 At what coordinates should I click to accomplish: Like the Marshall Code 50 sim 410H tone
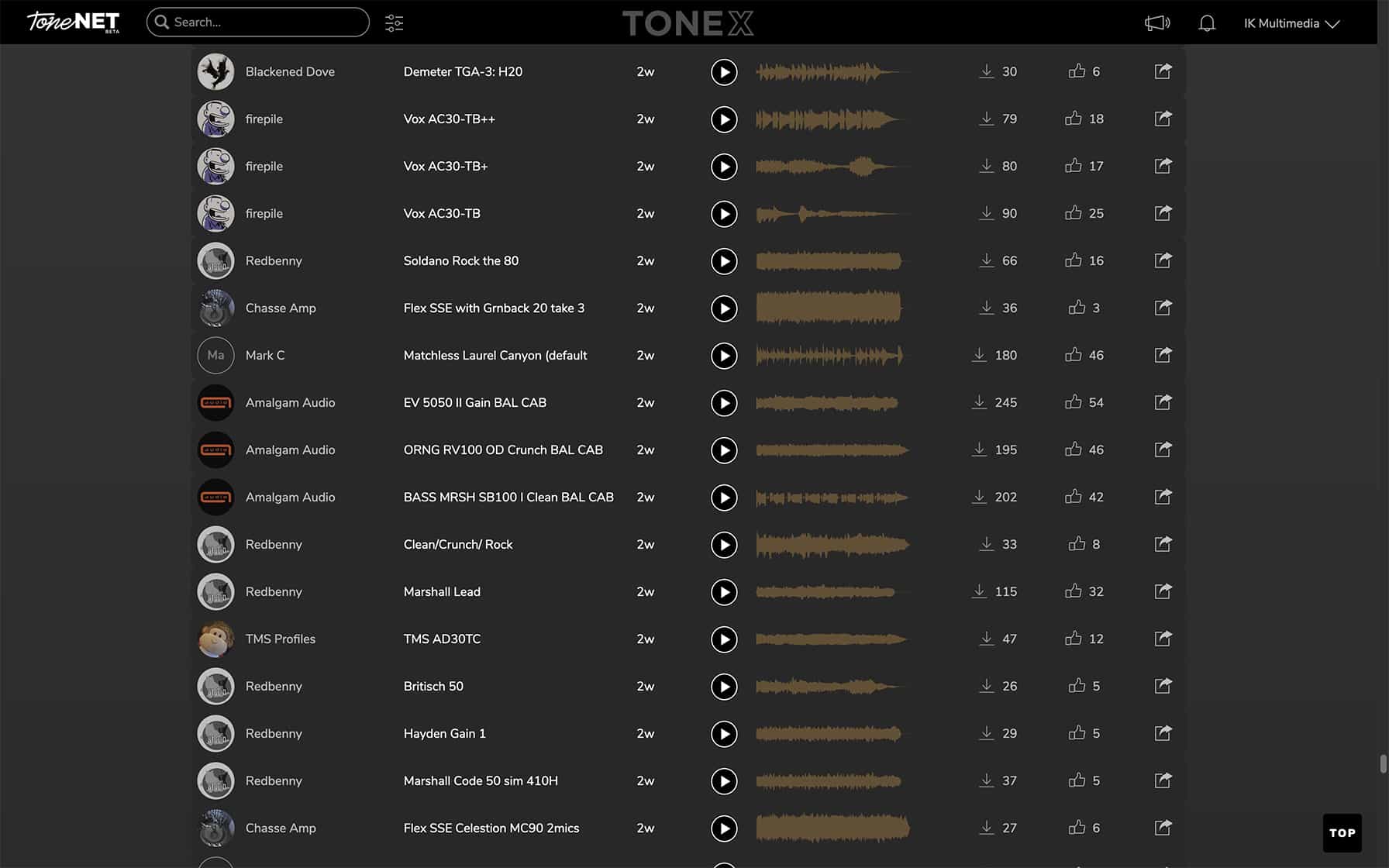tap(1077, 780)
